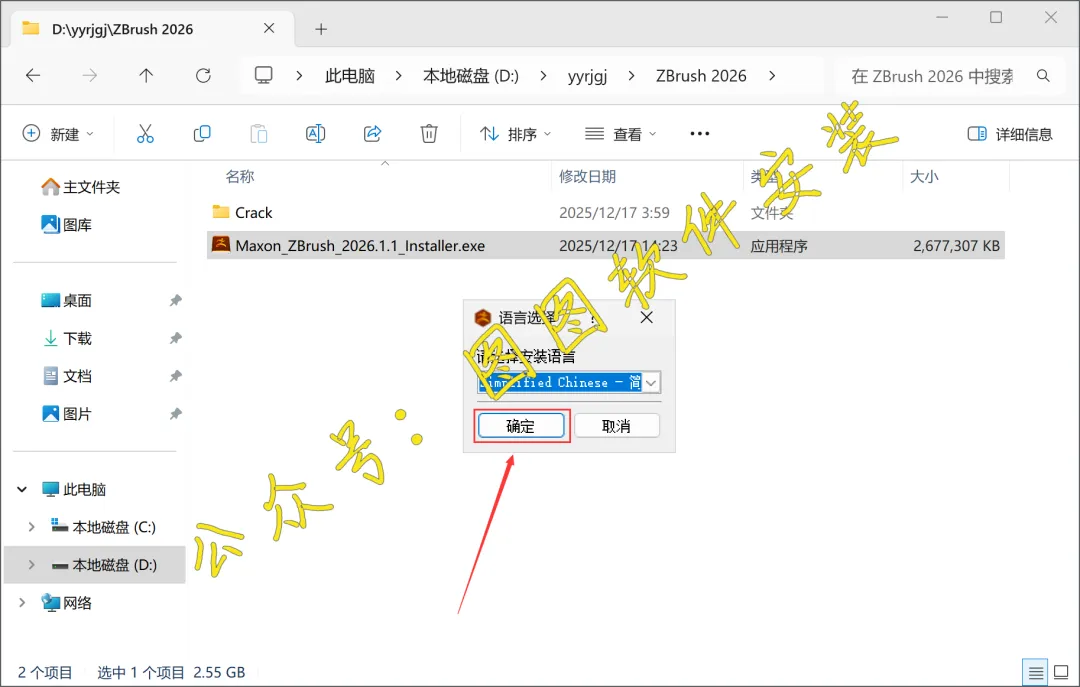Sort by 名称 column header
Screen dimensions: 1080x687
[x=240, y=176]
